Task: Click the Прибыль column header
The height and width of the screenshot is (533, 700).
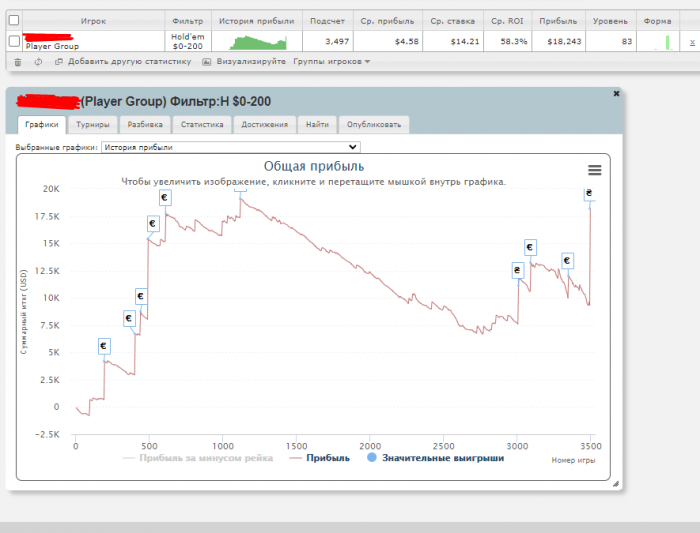Action: [558, 21]
